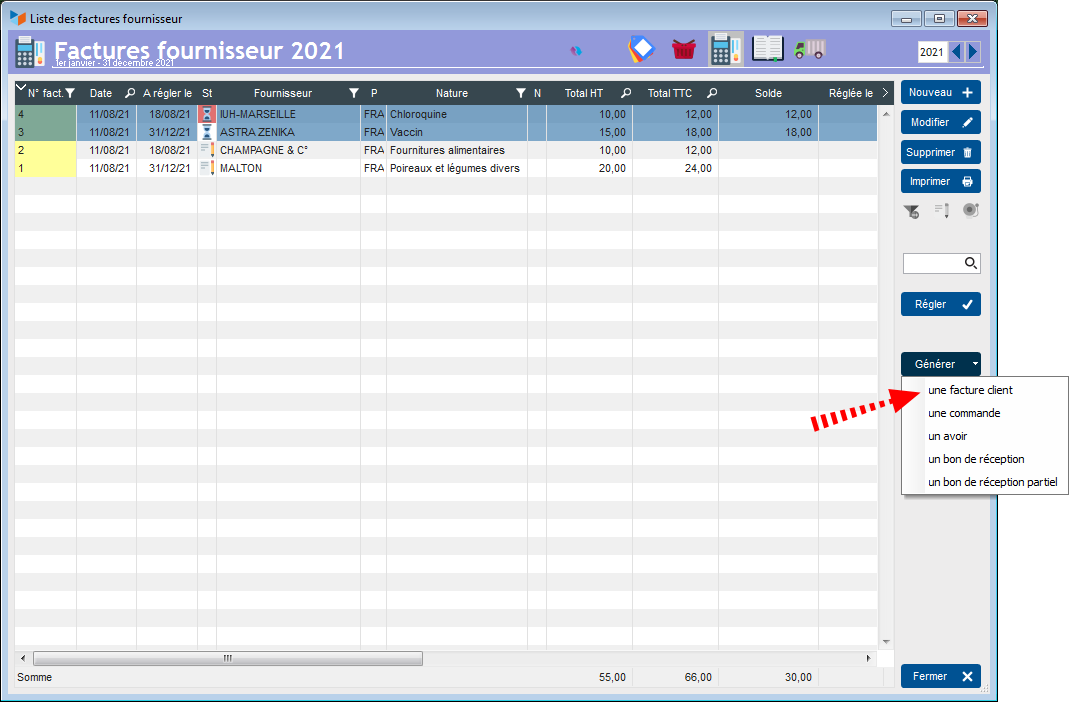
Task: Click the pencil note edit icon
Action: click(941, 211)
